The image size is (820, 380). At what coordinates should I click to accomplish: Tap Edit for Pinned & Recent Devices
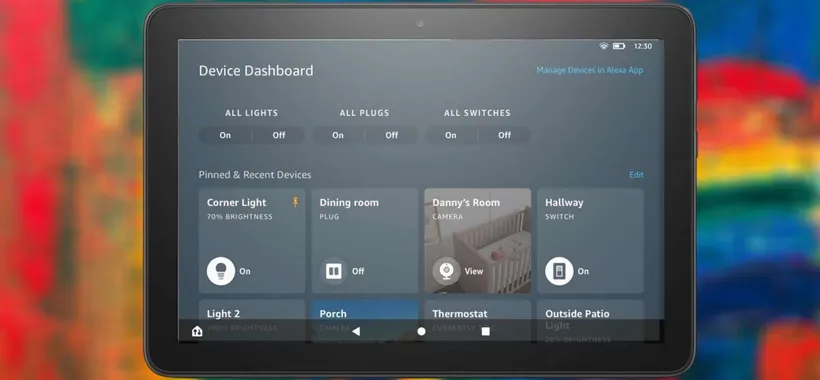(636, 175)
